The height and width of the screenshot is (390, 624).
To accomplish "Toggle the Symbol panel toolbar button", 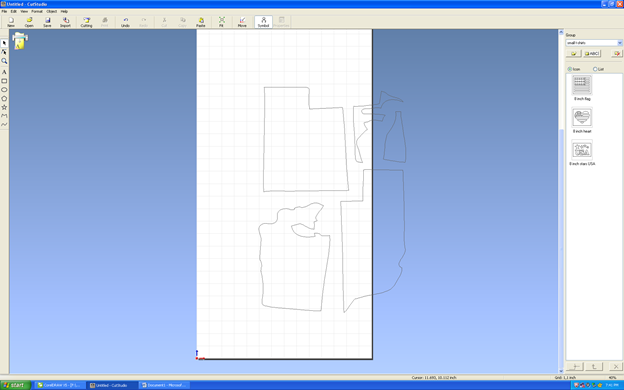I will (263, 22).
